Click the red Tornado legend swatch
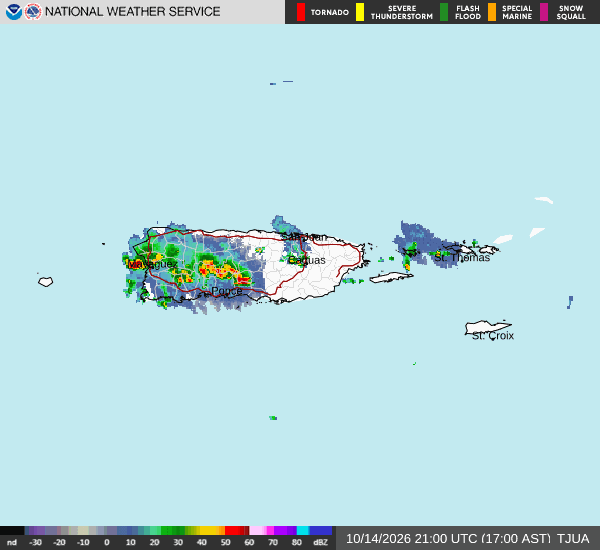600x550 pixels. point(301,12)
